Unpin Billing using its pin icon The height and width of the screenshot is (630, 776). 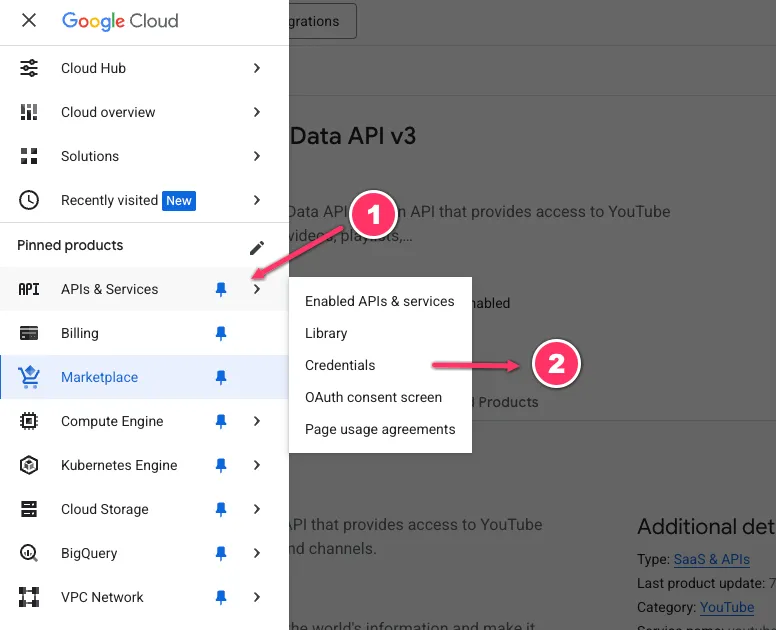coord(221,334)
